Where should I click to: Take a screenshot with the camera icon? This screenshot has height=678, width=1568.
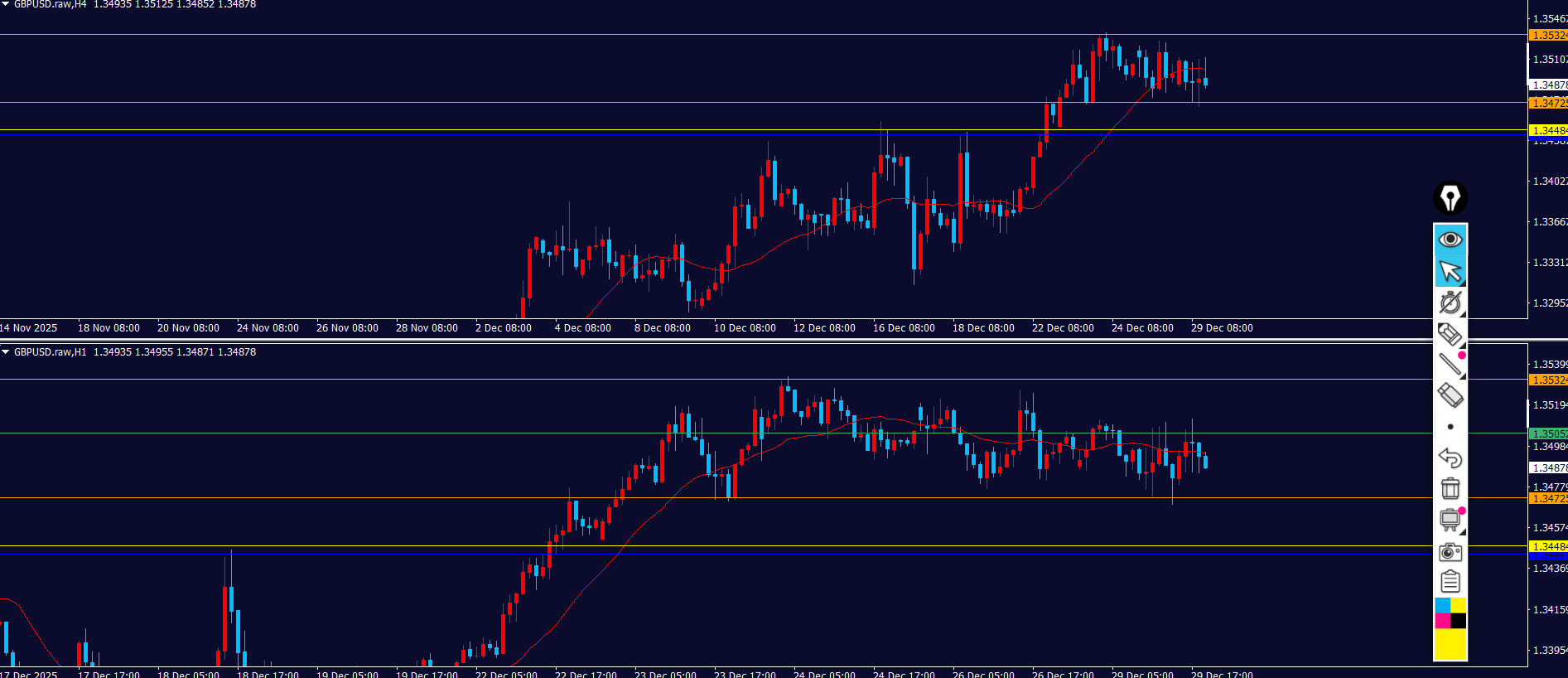pos(1450,551)
